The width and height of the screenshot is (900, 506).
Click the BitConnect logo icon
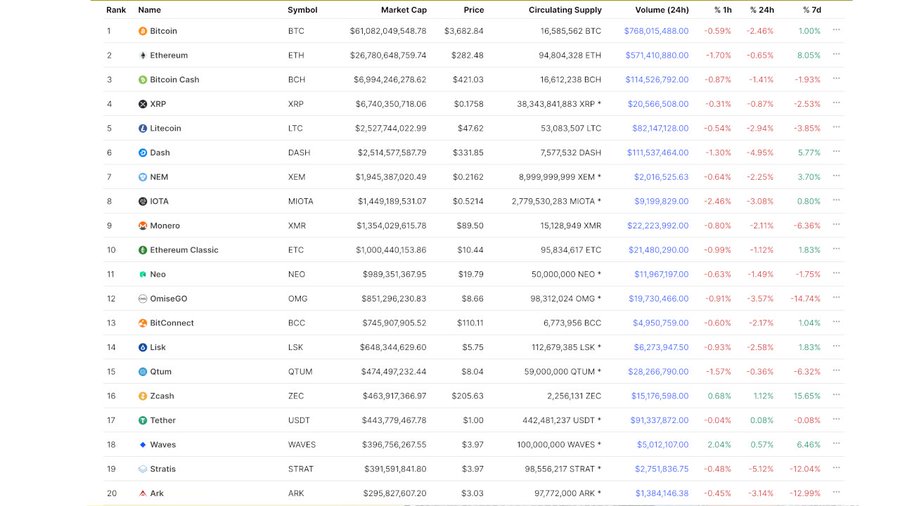click(142, 323)
